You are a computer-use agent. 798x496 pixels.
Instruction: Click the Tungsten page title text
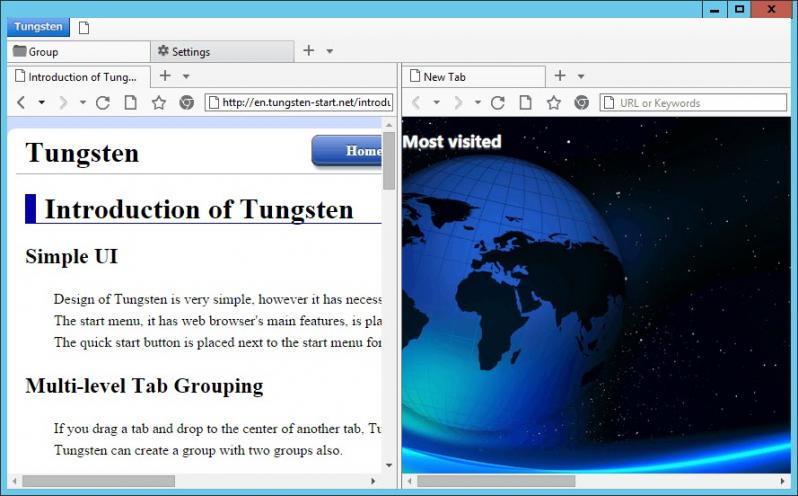tap(82, 153)
